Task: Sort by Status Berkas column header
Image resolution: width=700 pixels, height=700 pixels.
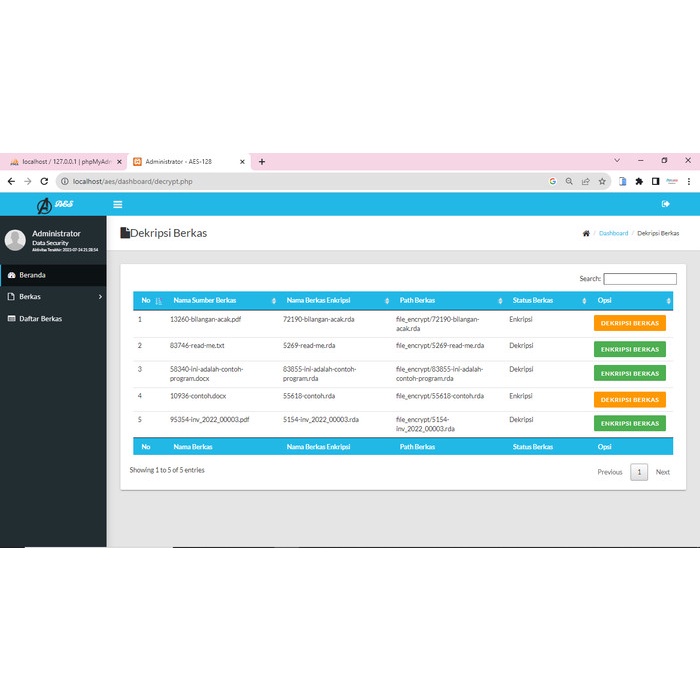Action: tap(548, 300)
